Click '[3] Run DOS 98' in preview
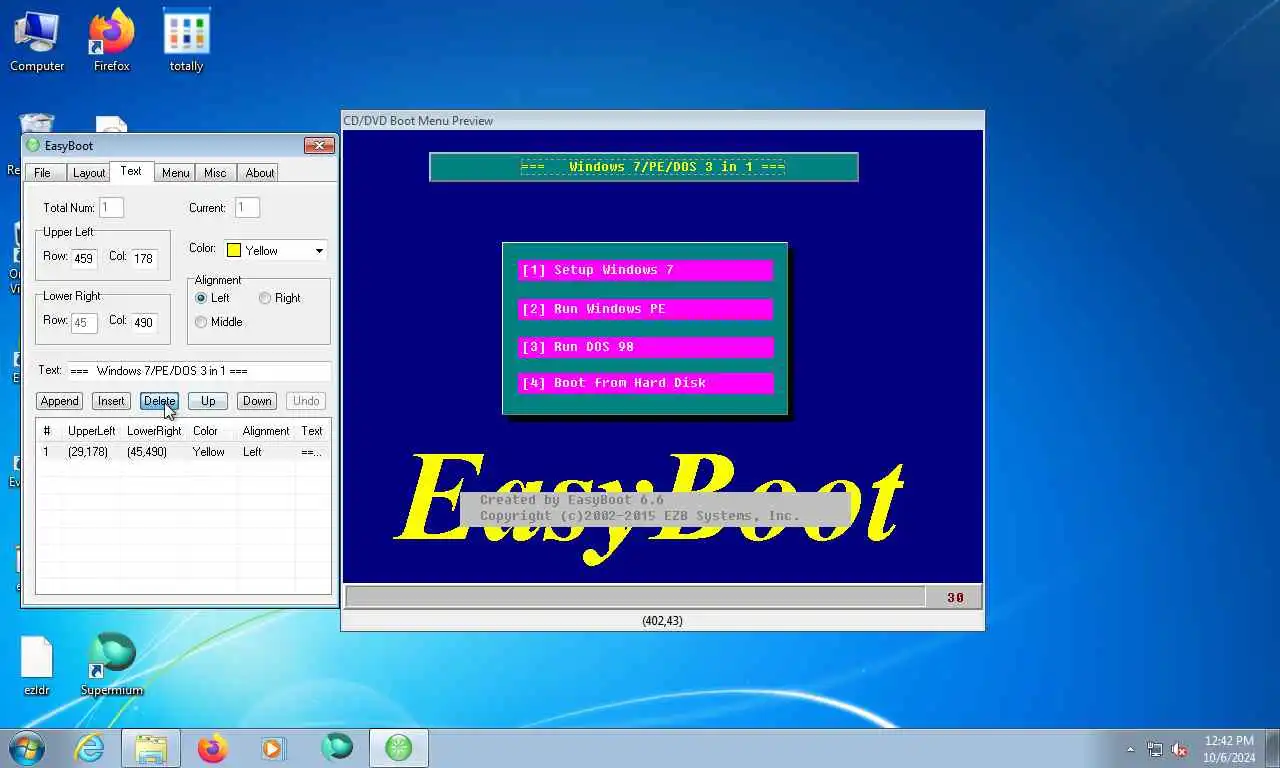 click(645, 347)
